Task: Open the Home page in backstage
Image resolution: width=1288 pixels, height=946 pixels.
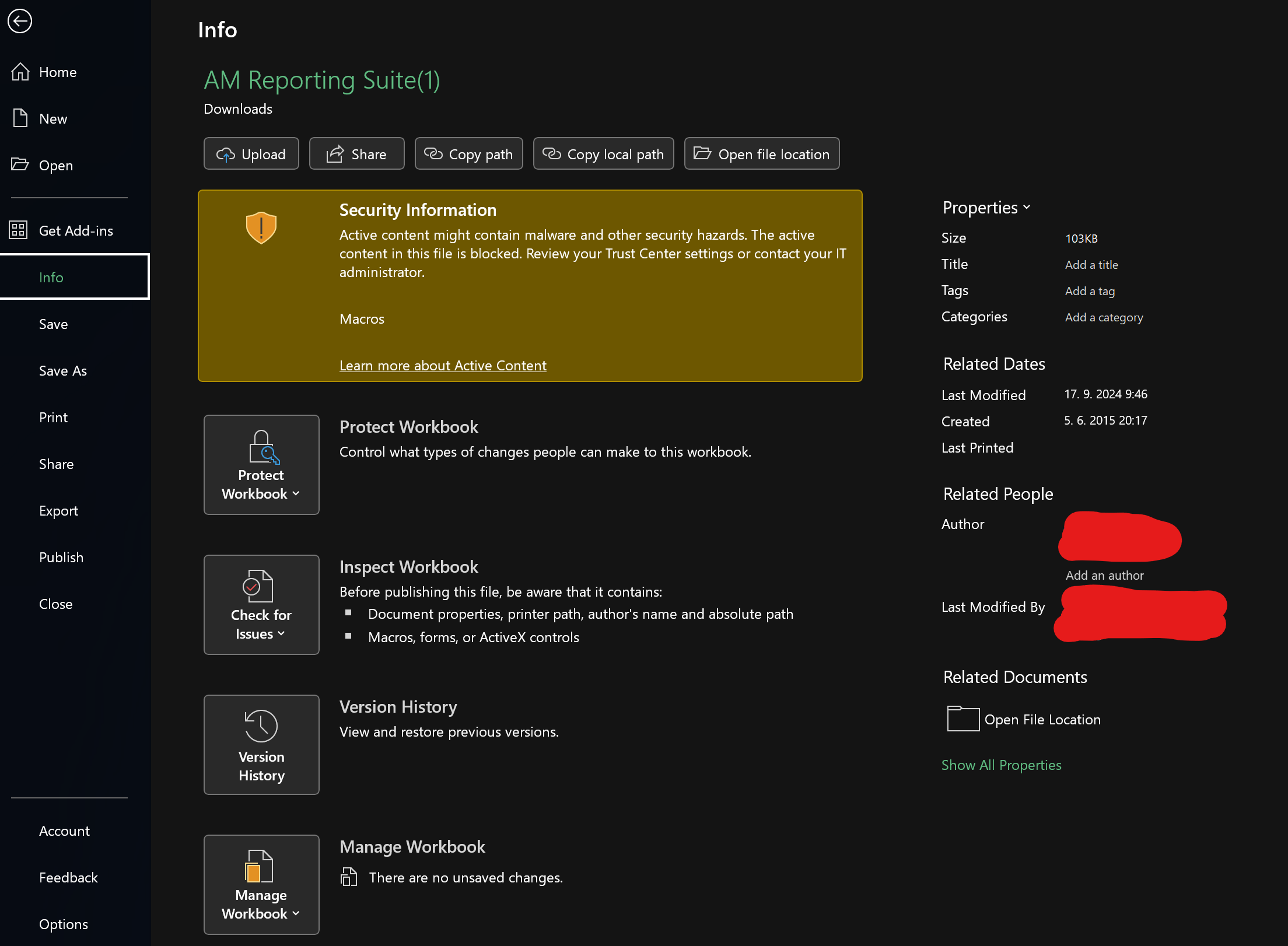Action: (75, 72)
